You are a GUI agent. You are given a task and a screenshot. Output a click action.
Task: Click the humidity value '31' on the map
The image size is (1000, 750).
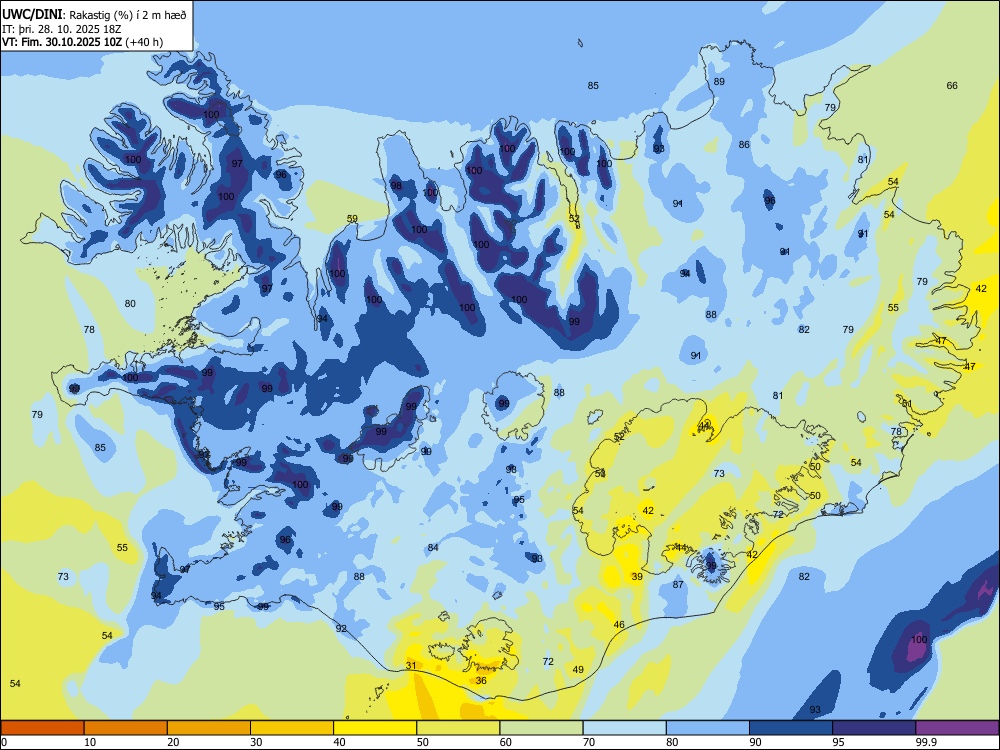(411, 666)
